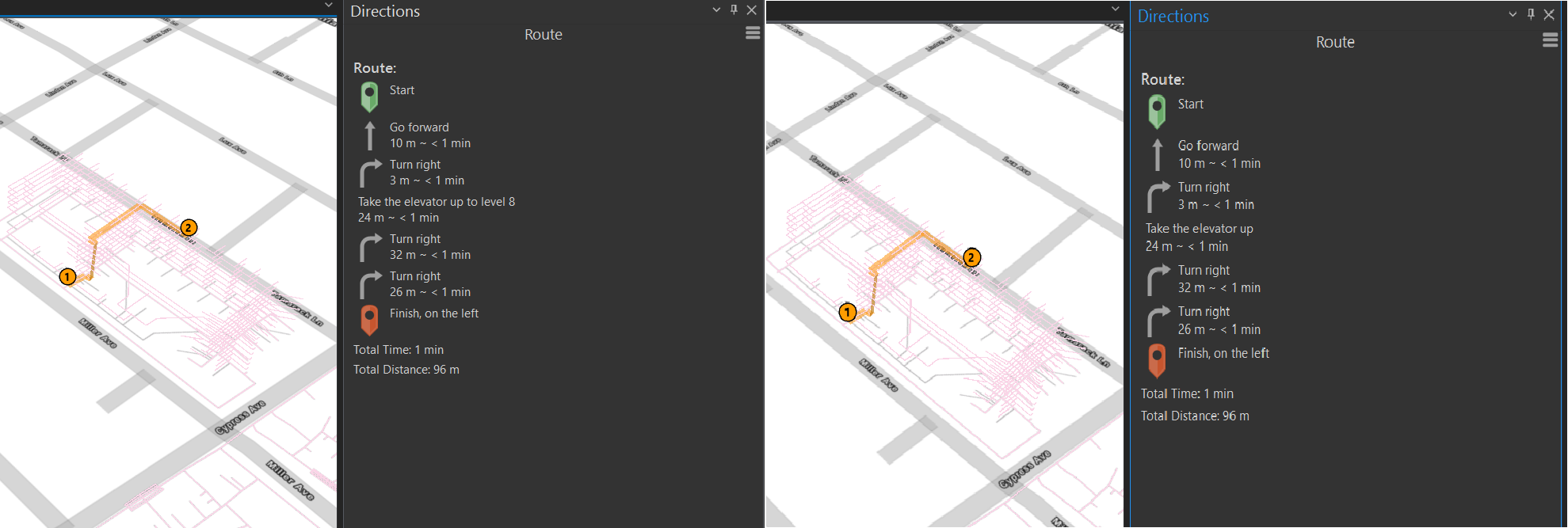Select the 32 m turn right arrow, left pane

pyautogui.click(x=370, y=247)
